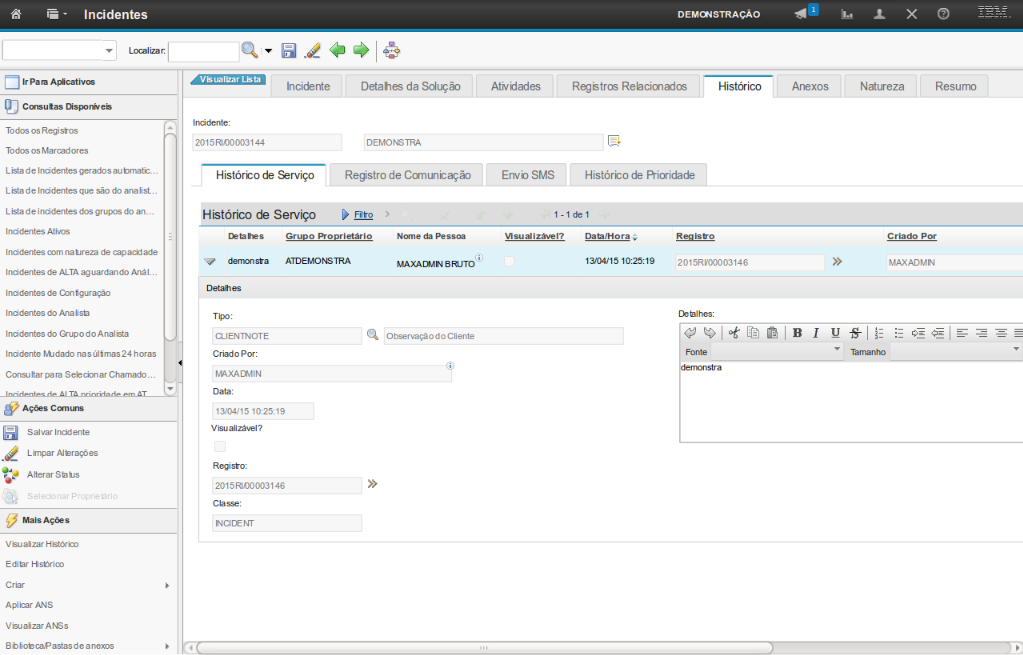The image size is (1023, 655).
Task: Open the Fonte dropdown in the editor
Action: click(x=837, y=351)
